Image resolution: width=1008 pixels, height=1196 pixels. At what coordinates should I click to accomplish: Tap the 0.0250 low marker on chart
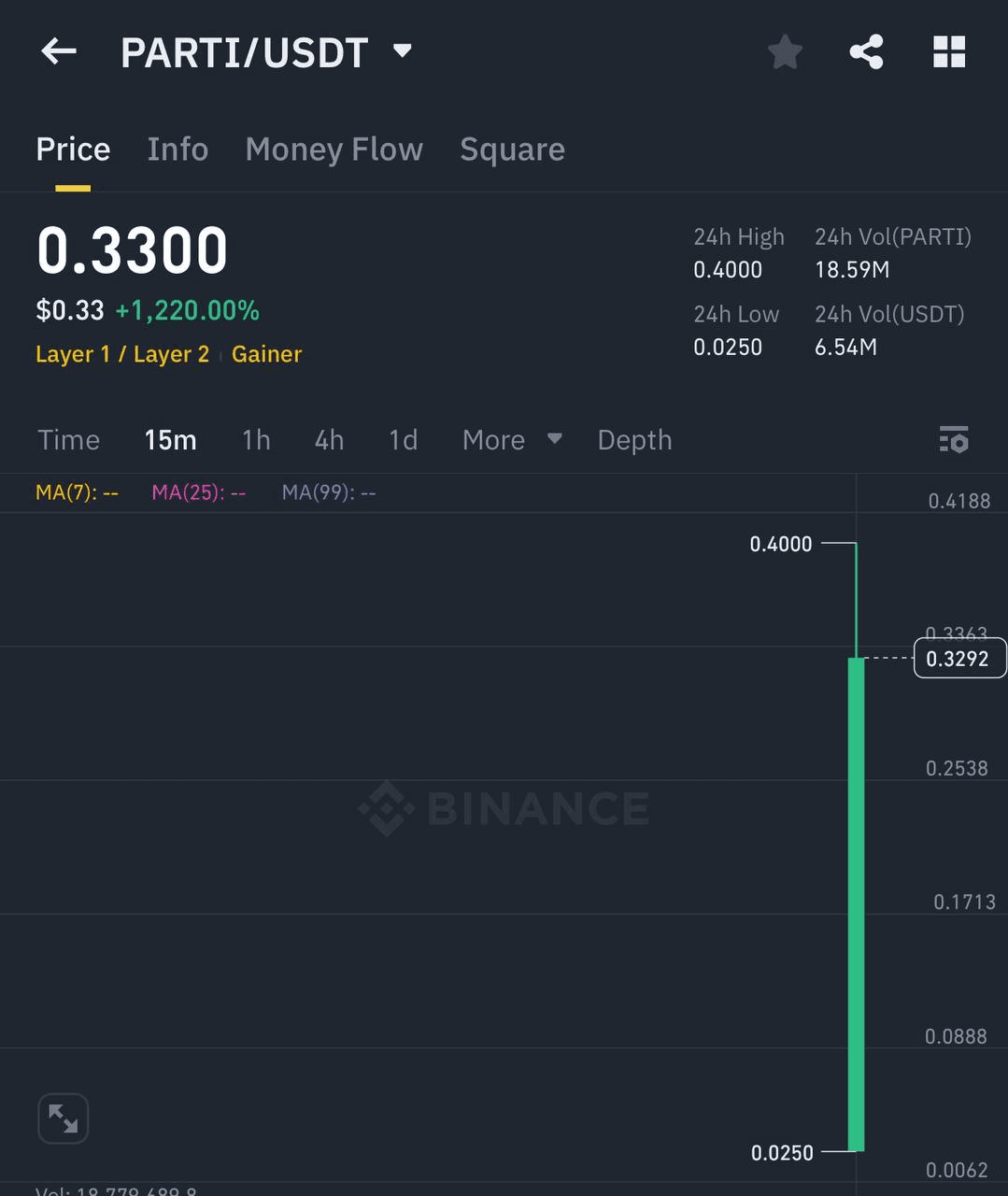(x=782, y=1153)
